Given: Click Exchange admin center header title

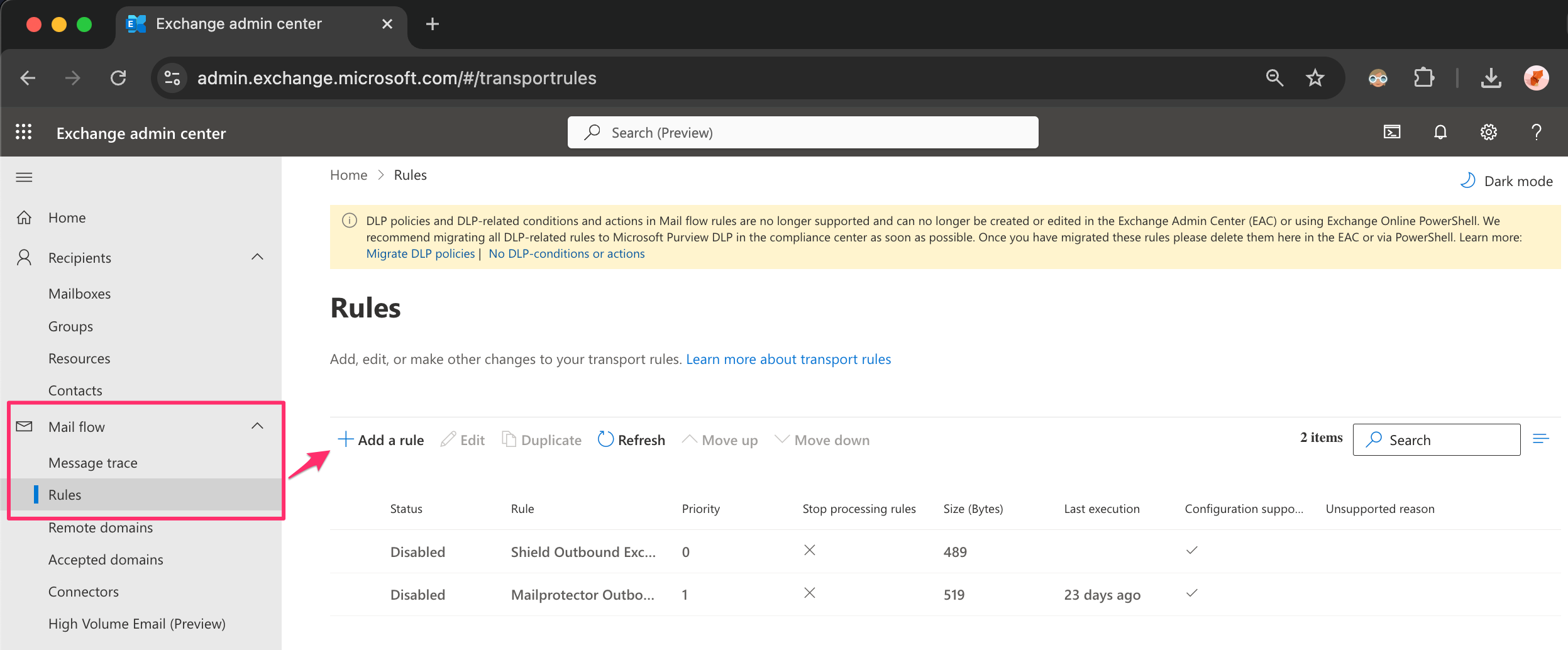Looking at the screenshot, I should (x=141, y=133).
